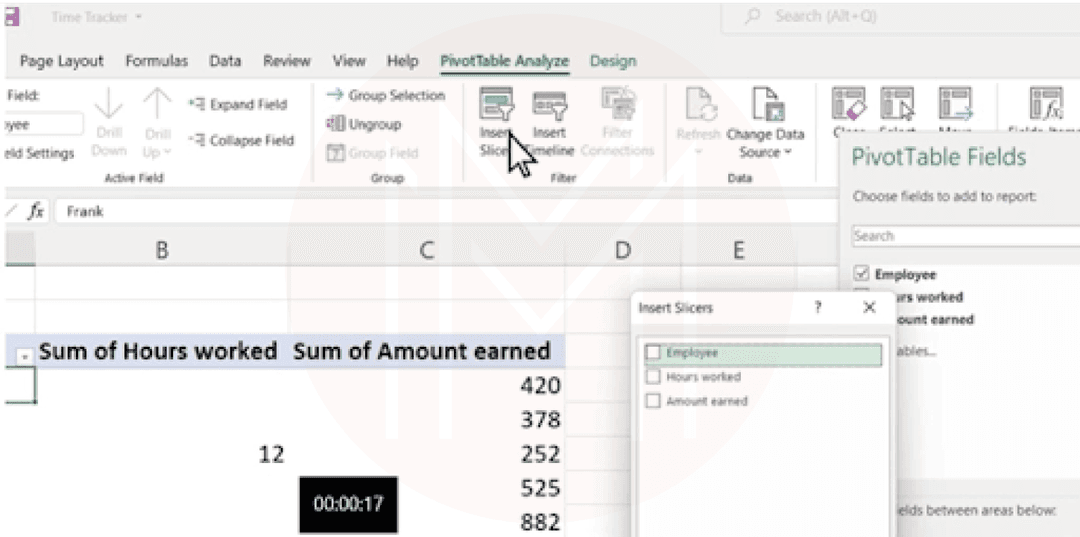Click the PivotTable Fields search box

(x=964, y=237)
